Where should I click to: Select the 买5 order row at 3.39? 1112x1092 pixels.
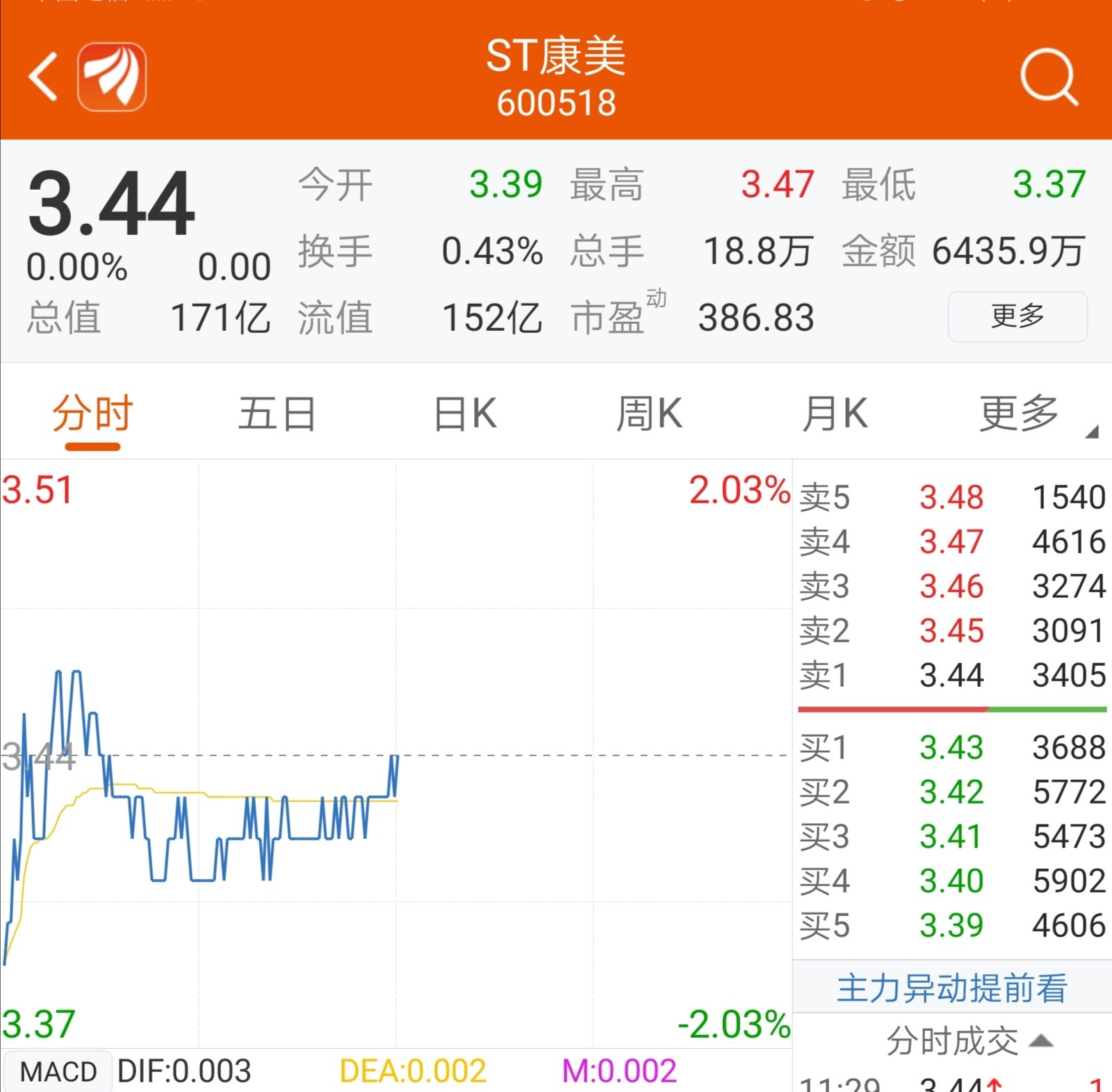point(951,925)
